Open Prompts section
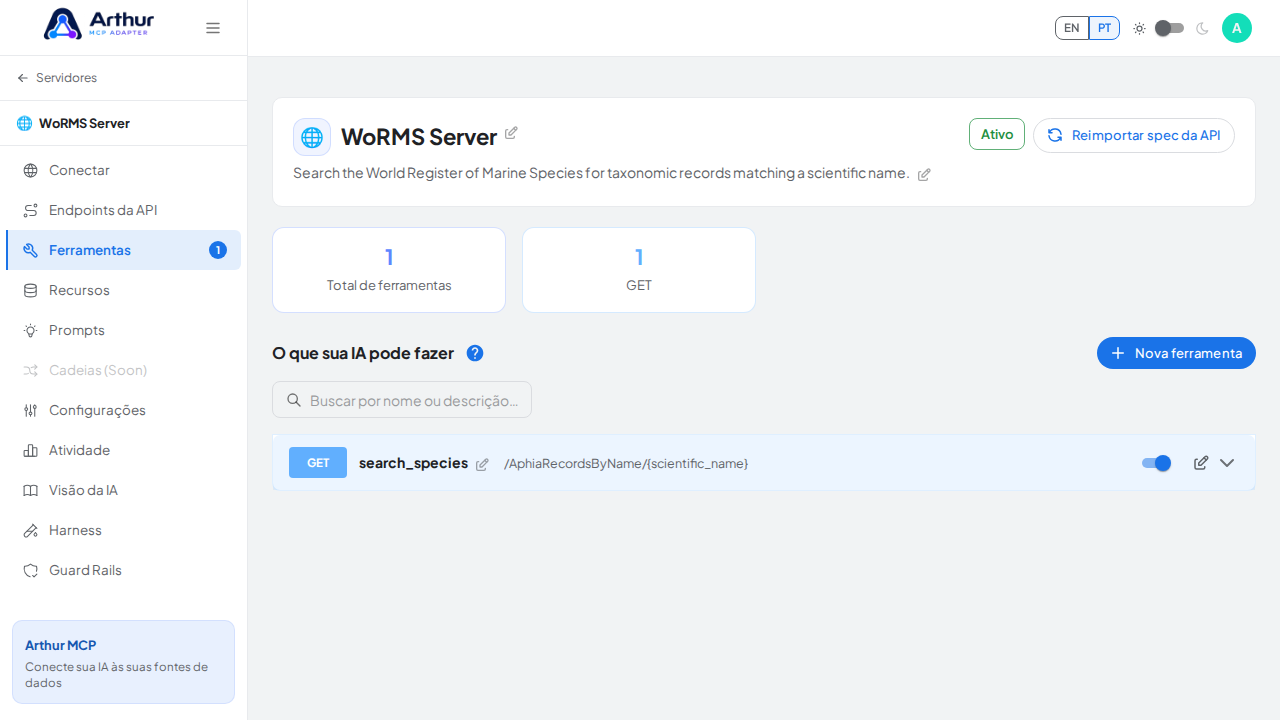The width and height of the screenshot is (1280, 720). click(123, 330)
